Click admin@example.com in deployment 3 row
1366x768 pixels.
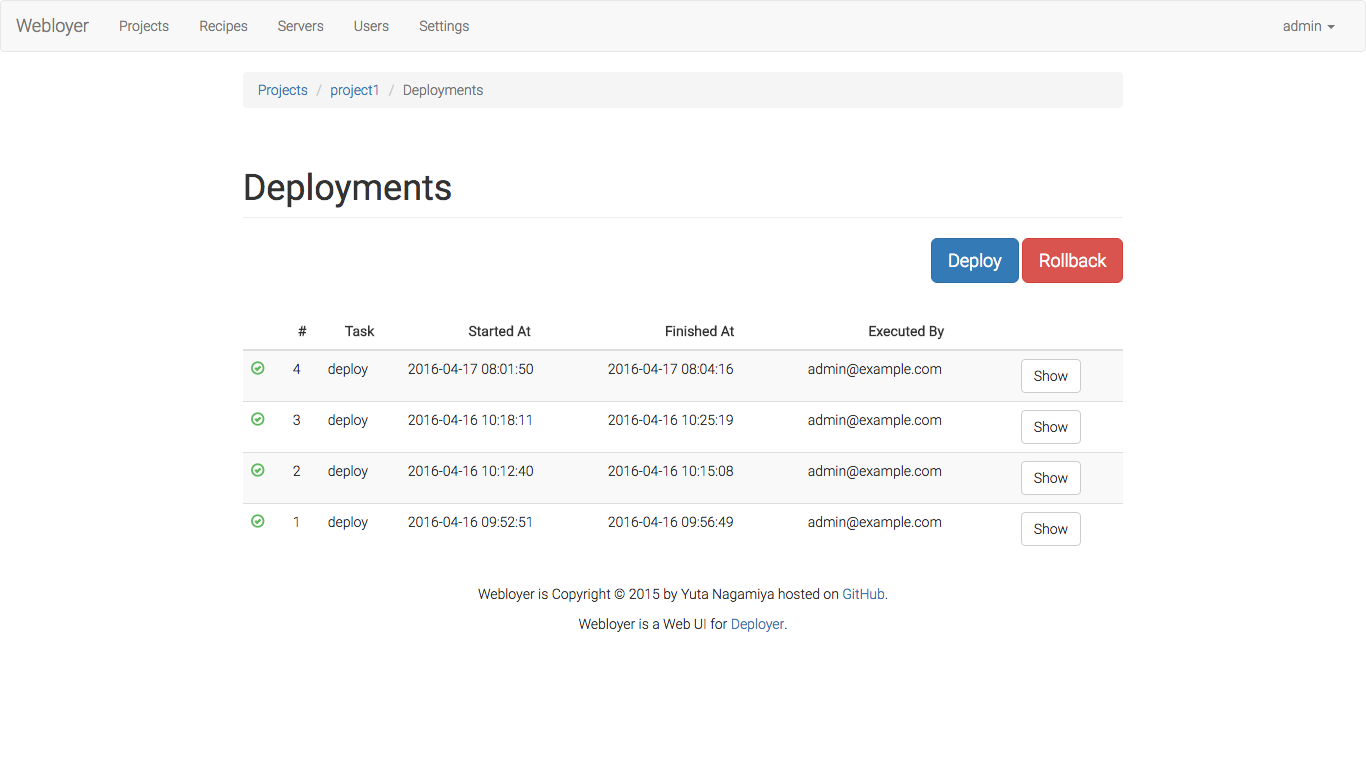tap(875, 420)
